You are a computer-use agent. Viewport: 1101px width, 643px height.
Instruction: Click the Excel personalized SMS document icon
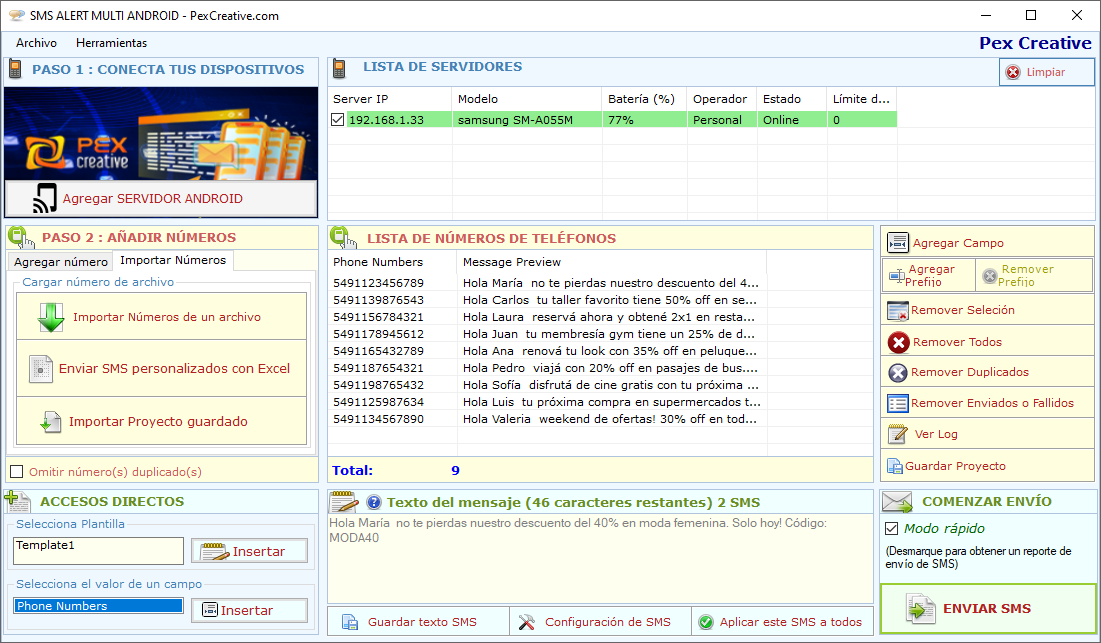(x=41, y=369)
